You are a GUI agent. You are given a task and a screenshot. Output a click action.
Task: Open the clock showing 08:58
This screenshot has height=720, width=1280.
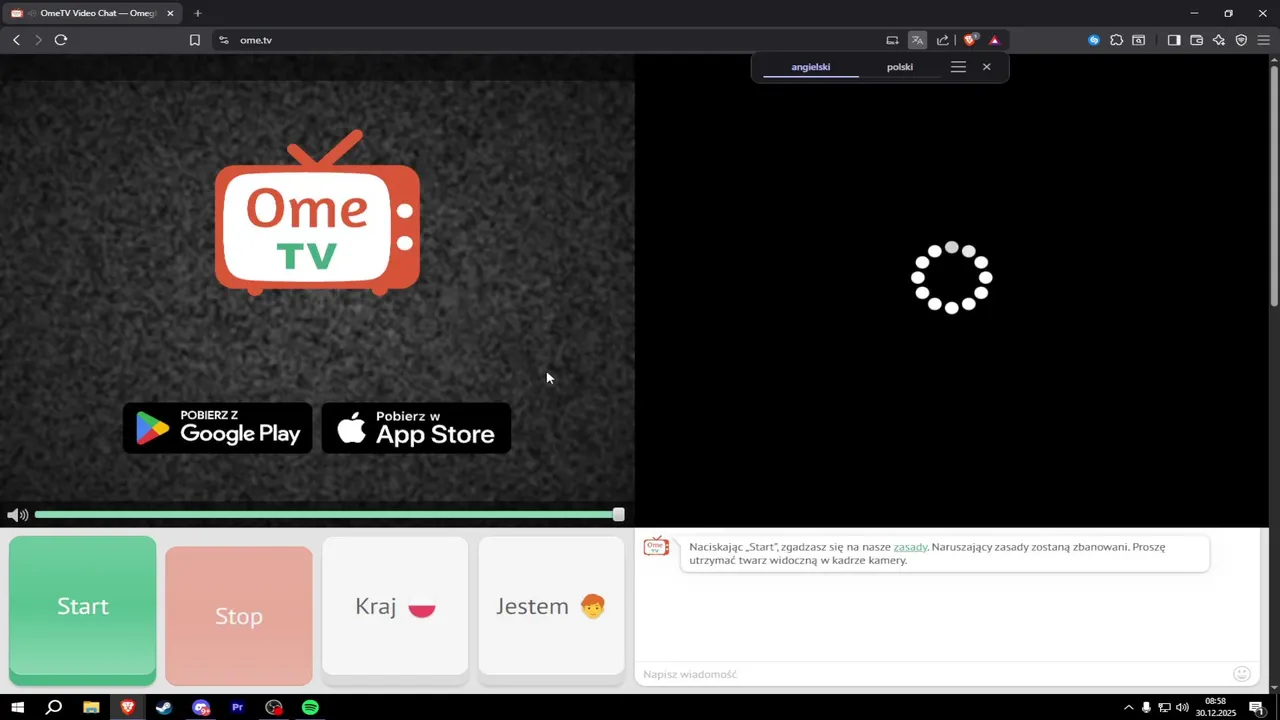click(x=1216, y=707)
